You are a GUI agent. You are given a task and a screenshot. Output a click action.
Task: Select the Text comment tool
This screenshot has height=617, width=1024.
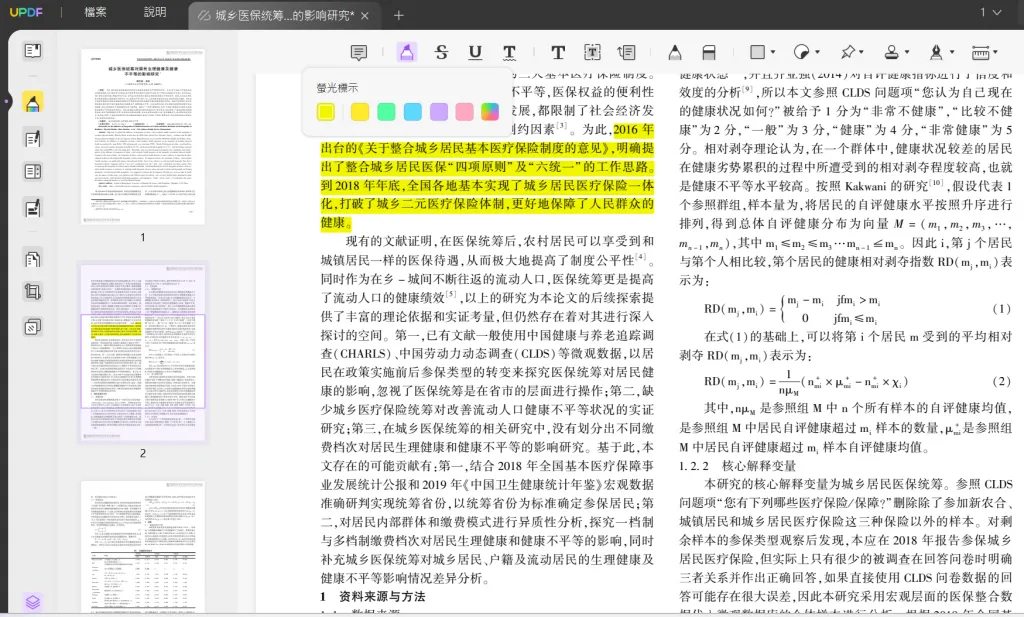pos(558,52)
